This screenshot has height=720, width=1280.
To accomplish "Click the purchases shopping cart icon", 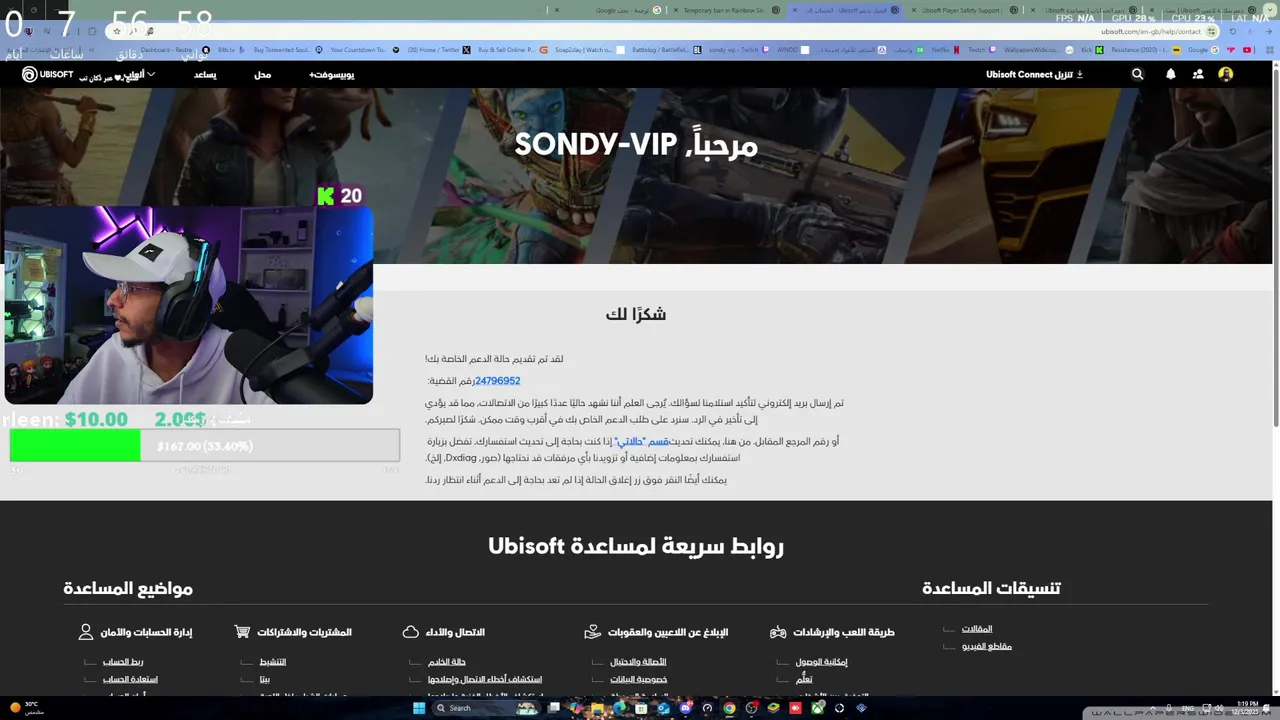I will pyautogui.click(x=242, y=632).
